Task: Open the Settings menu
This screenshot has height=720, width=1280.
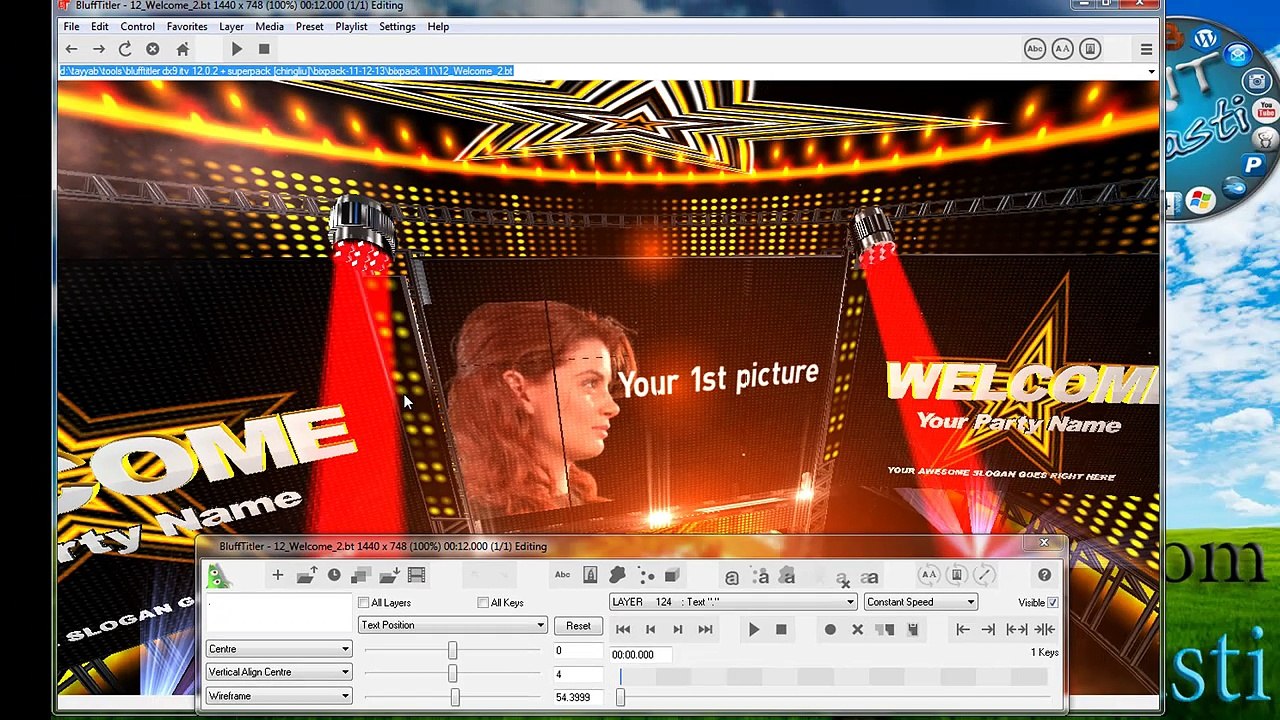Action: point(397,27)
